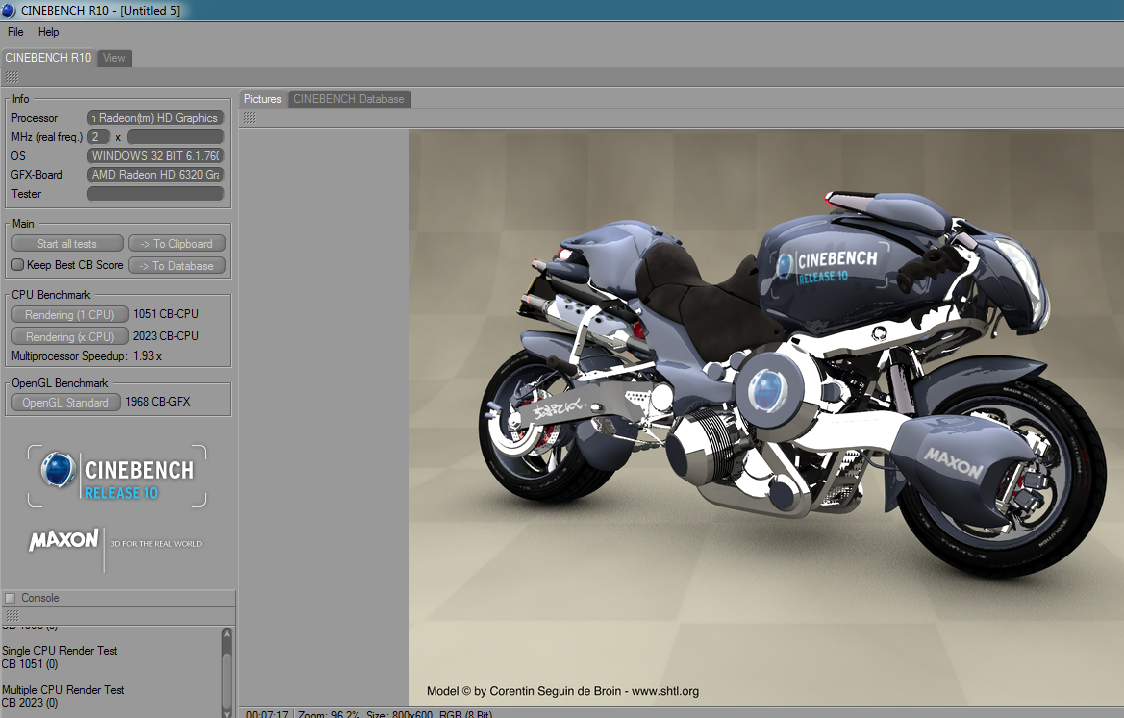Click the MAXON logo in left panel
Viewport: 1124px width, 718px height.
click(x=64, y=540)
